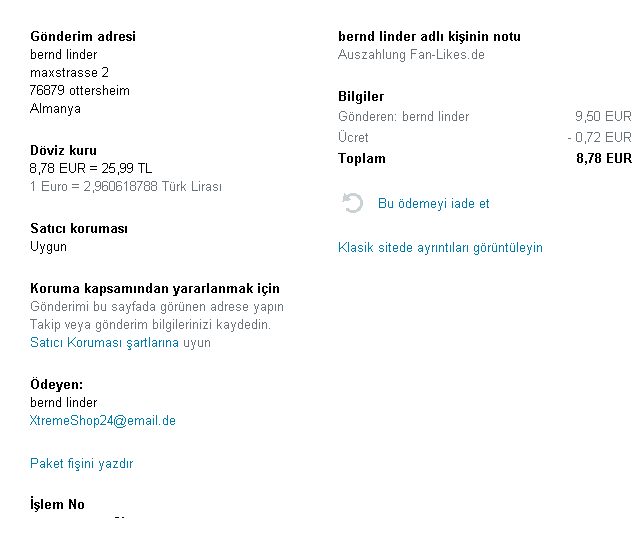Select the 'Satıcı koruması' heading
Screen dimensions: 644x539
tap(79, 229)
